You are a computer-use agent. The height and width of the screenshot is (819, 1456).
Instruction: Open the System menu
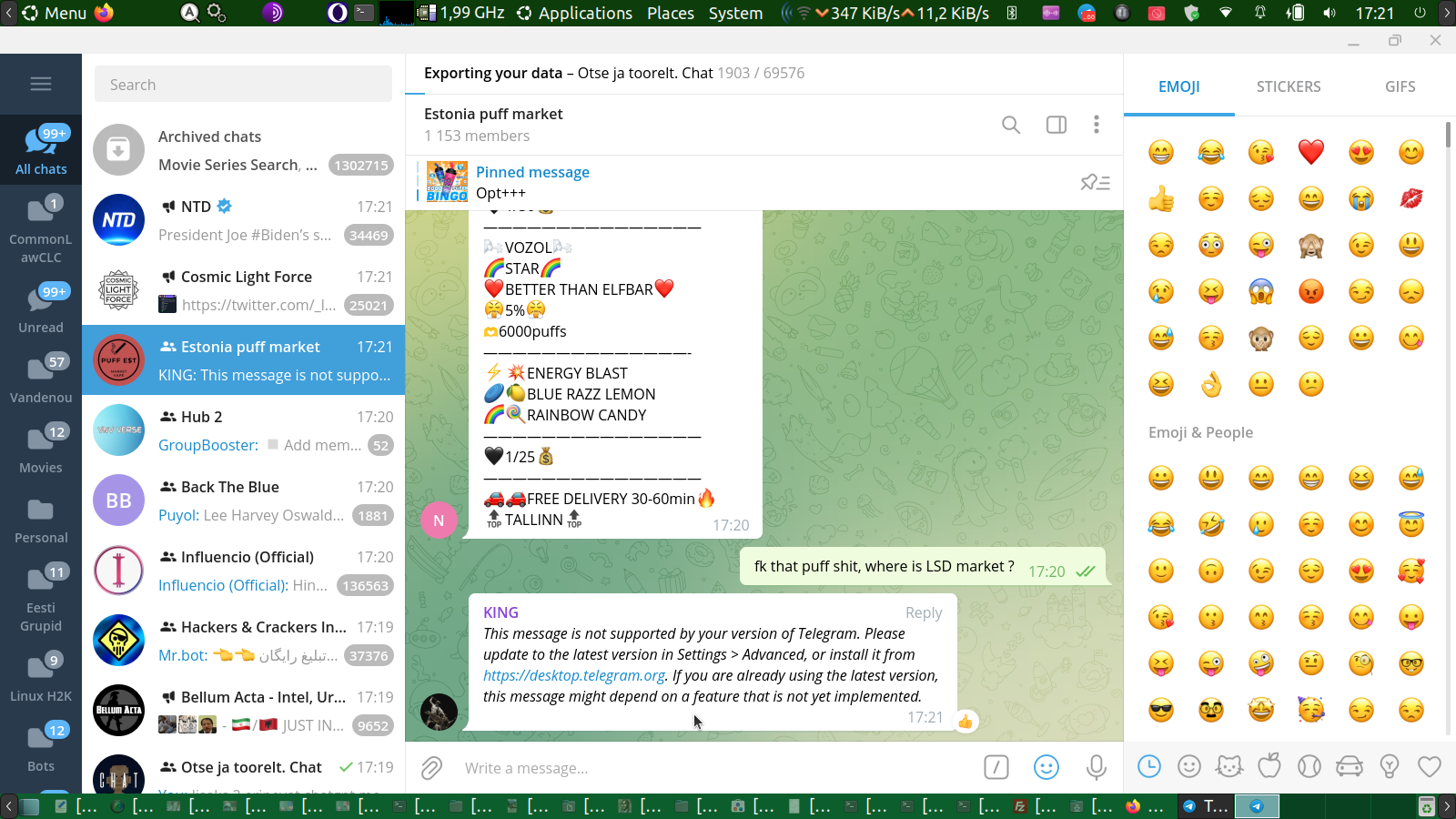point(736,13)
